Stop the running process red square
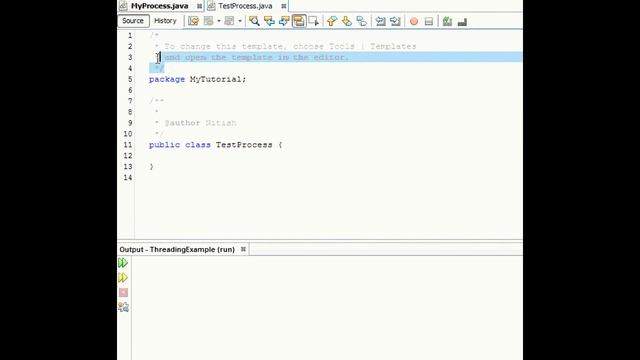 click(x=124, y=292)
